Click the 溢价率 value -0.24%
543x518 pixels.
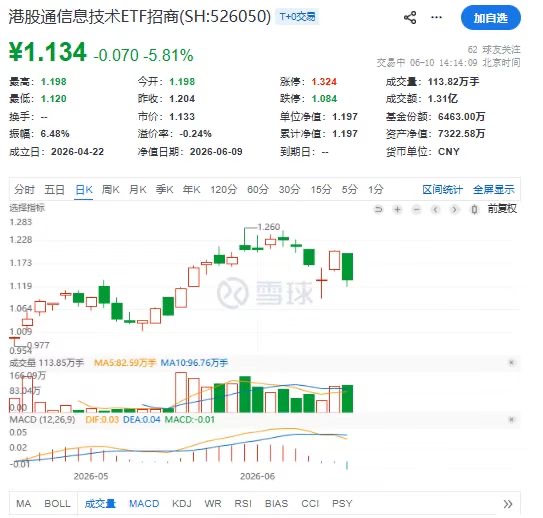[195, 134]
